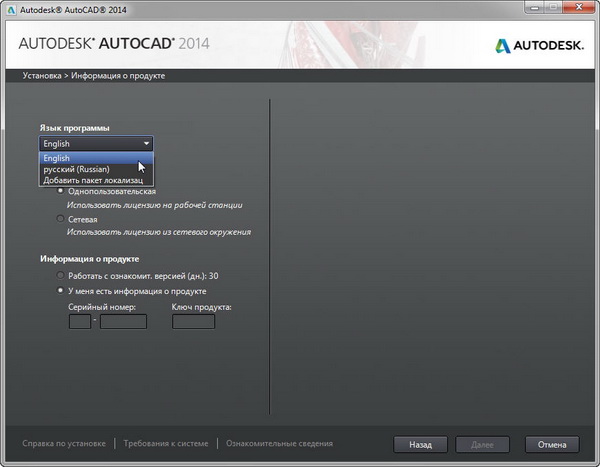Select the Однопользовательская license radio button
This screenshot has width=600, height=467.
point(61,190)
